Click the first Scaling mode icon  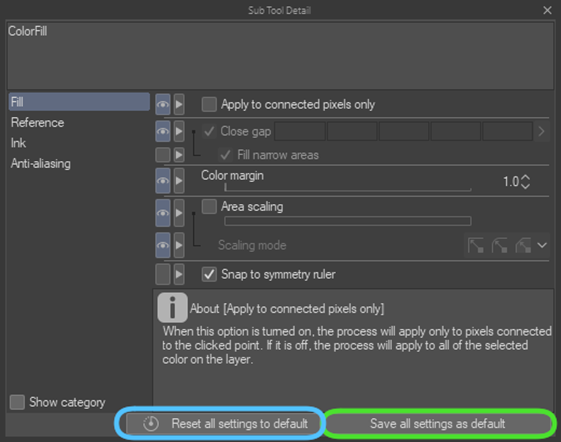coord(476,246)
